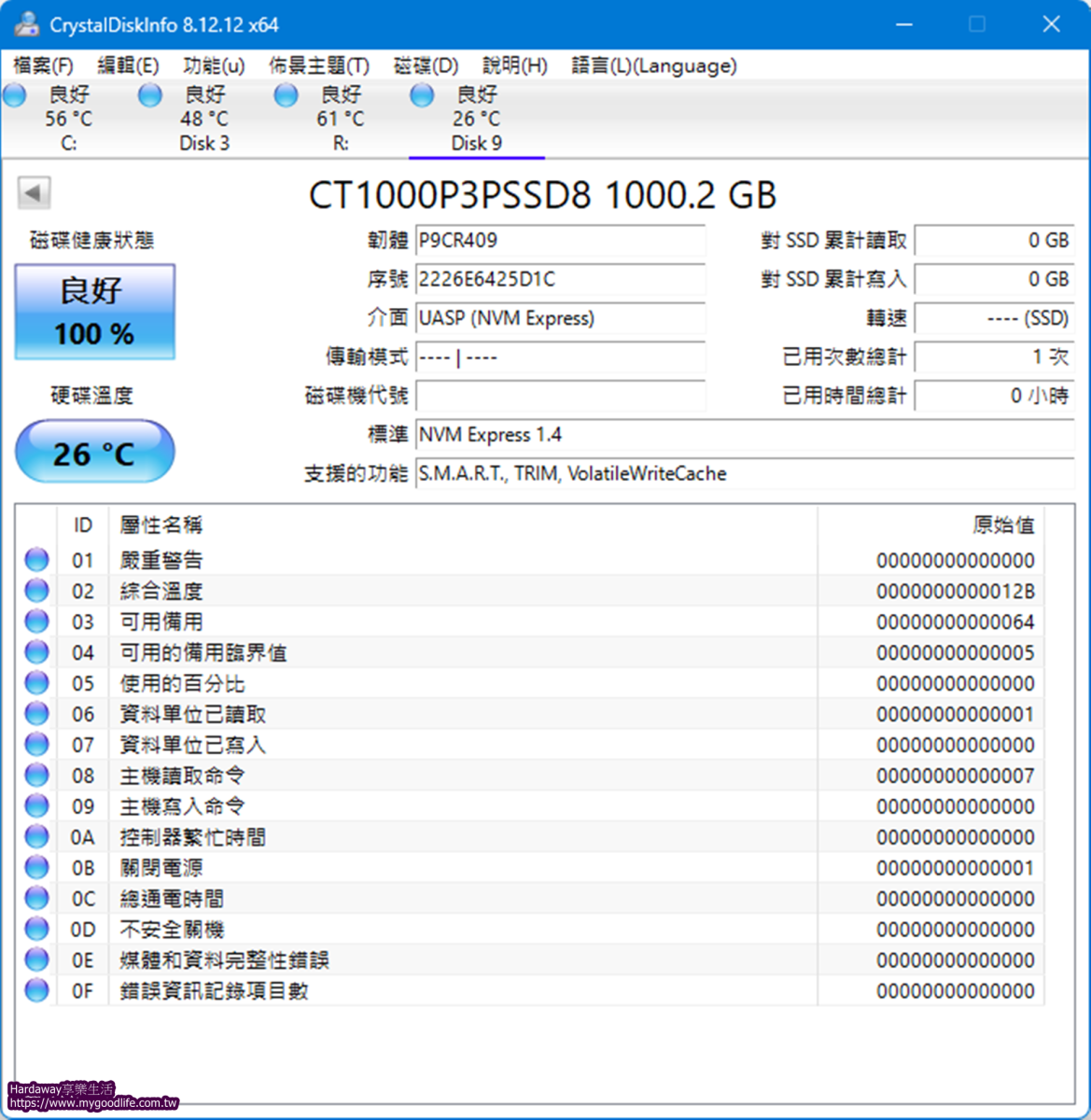Image resolution: width=1091 pixels, height=1120 pixels.
Task: Click raw value 00000000000007 of 主機讀取命令
Action: [x=956, y=777]
